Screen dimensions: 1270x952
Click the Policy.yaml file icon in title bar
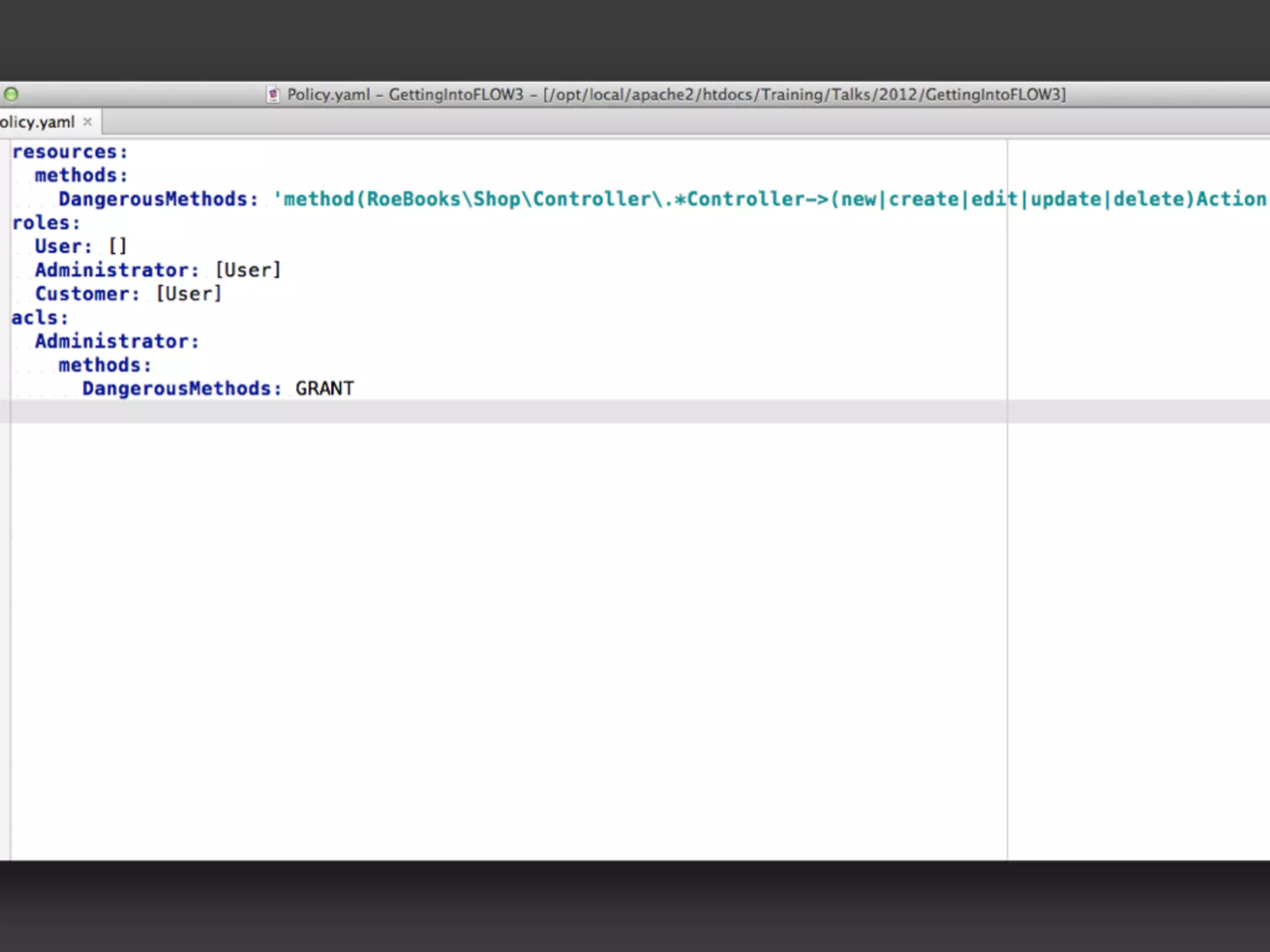pyautogui.click(x=272, y=95)
